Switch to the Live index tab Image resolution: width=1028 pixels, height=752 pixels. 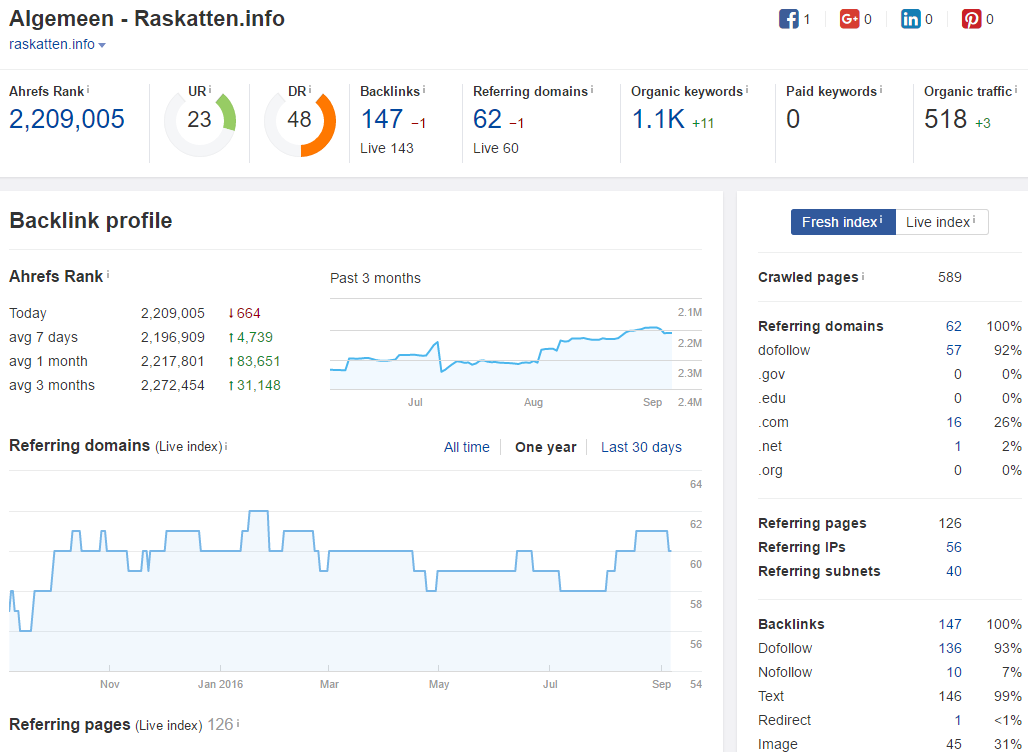pyautogui.click(x=941, y=222)
